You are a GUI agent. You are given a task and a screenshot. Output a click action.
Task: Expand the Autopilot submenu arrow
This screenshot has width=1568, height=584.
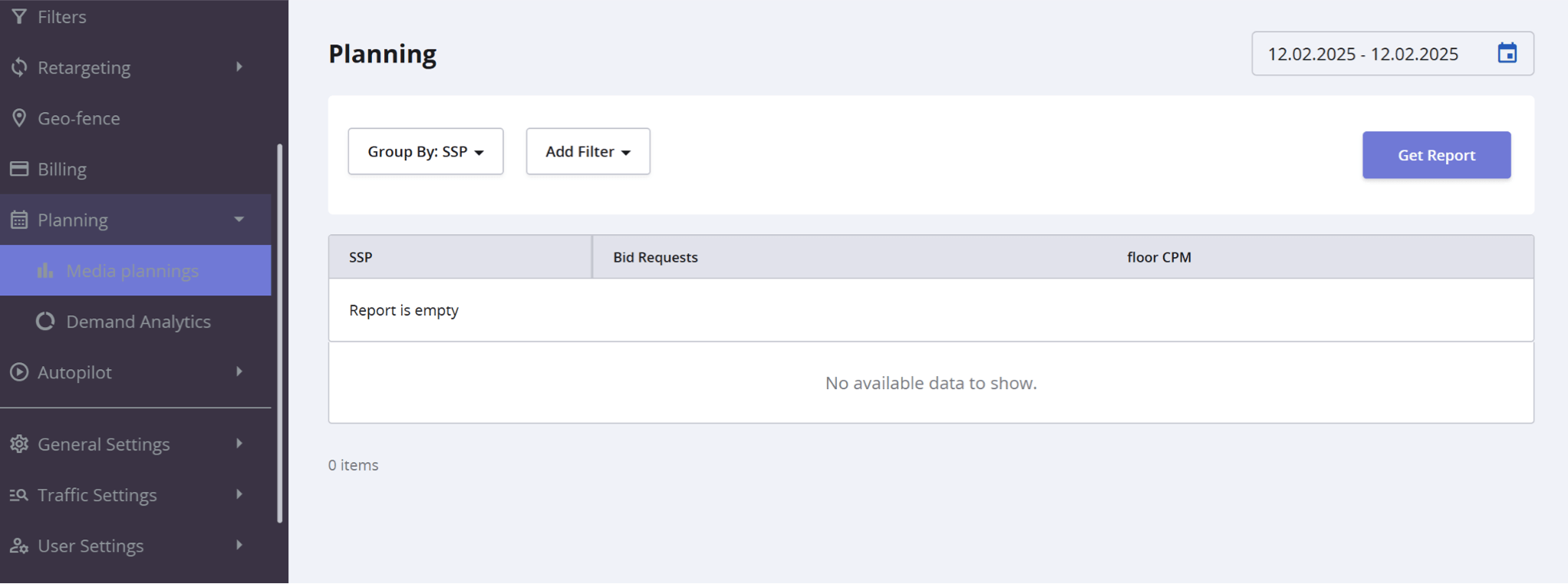pos(239,371)
